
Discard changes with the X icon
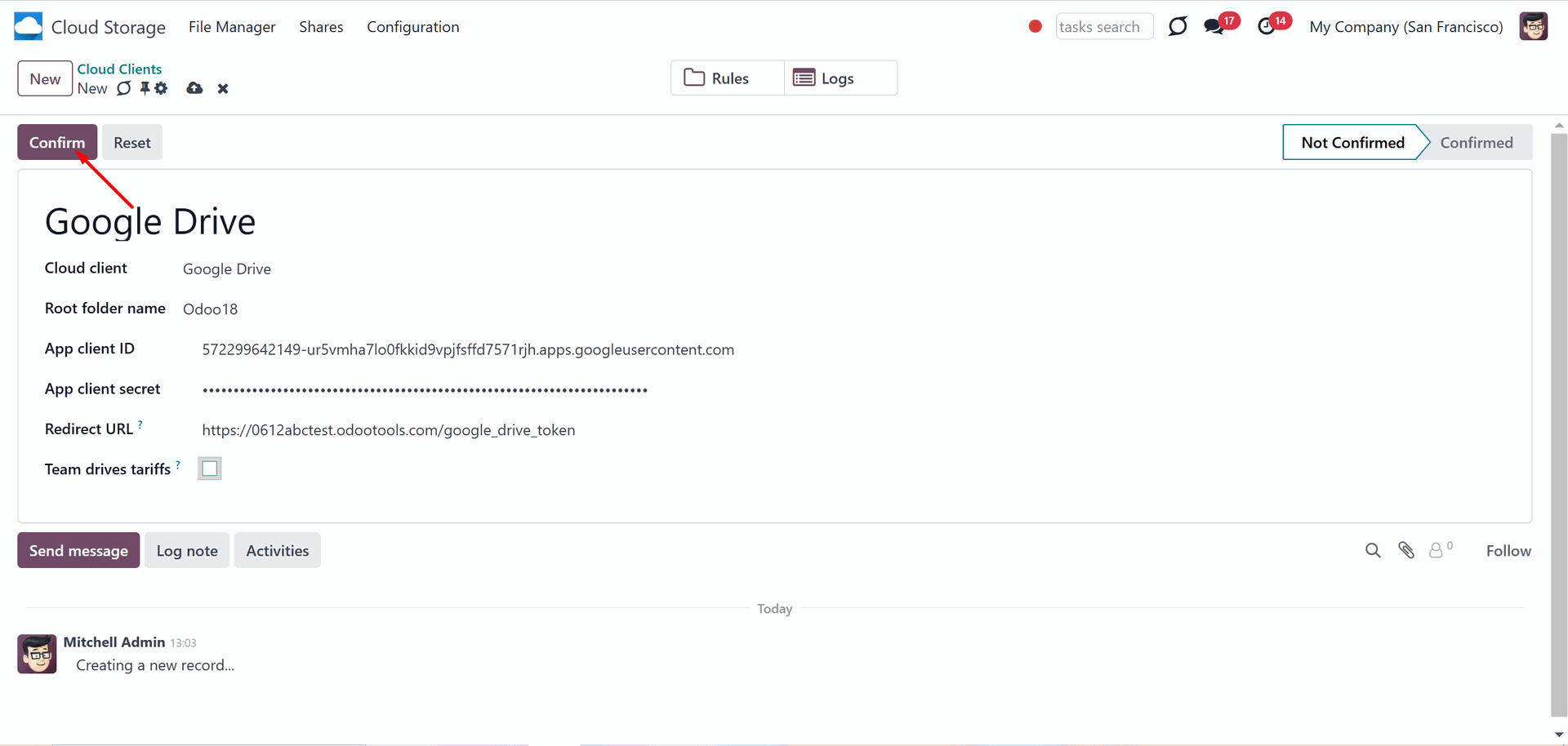pyautogui.click(x=223, y=88)
